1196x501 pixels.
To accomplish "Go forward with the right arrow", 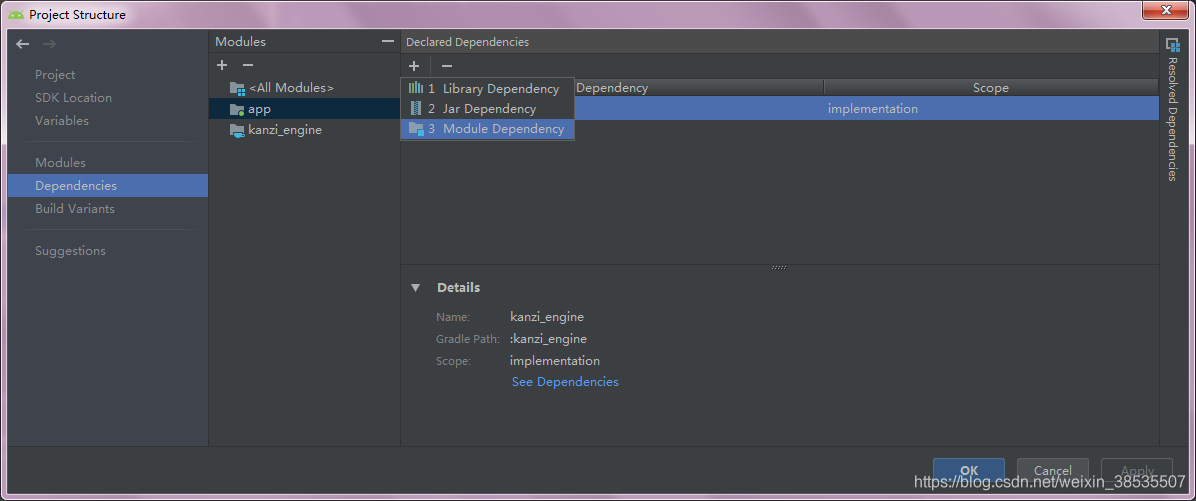I will 50,44.
